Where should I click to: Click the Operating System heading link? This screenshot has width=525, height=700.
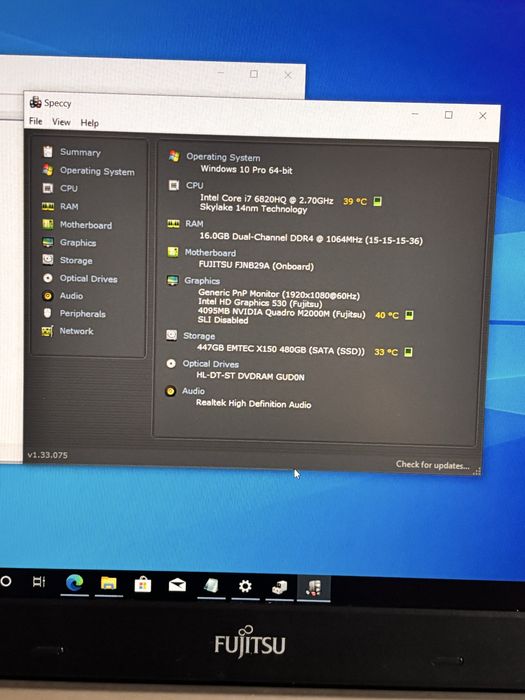coord(223,157)
